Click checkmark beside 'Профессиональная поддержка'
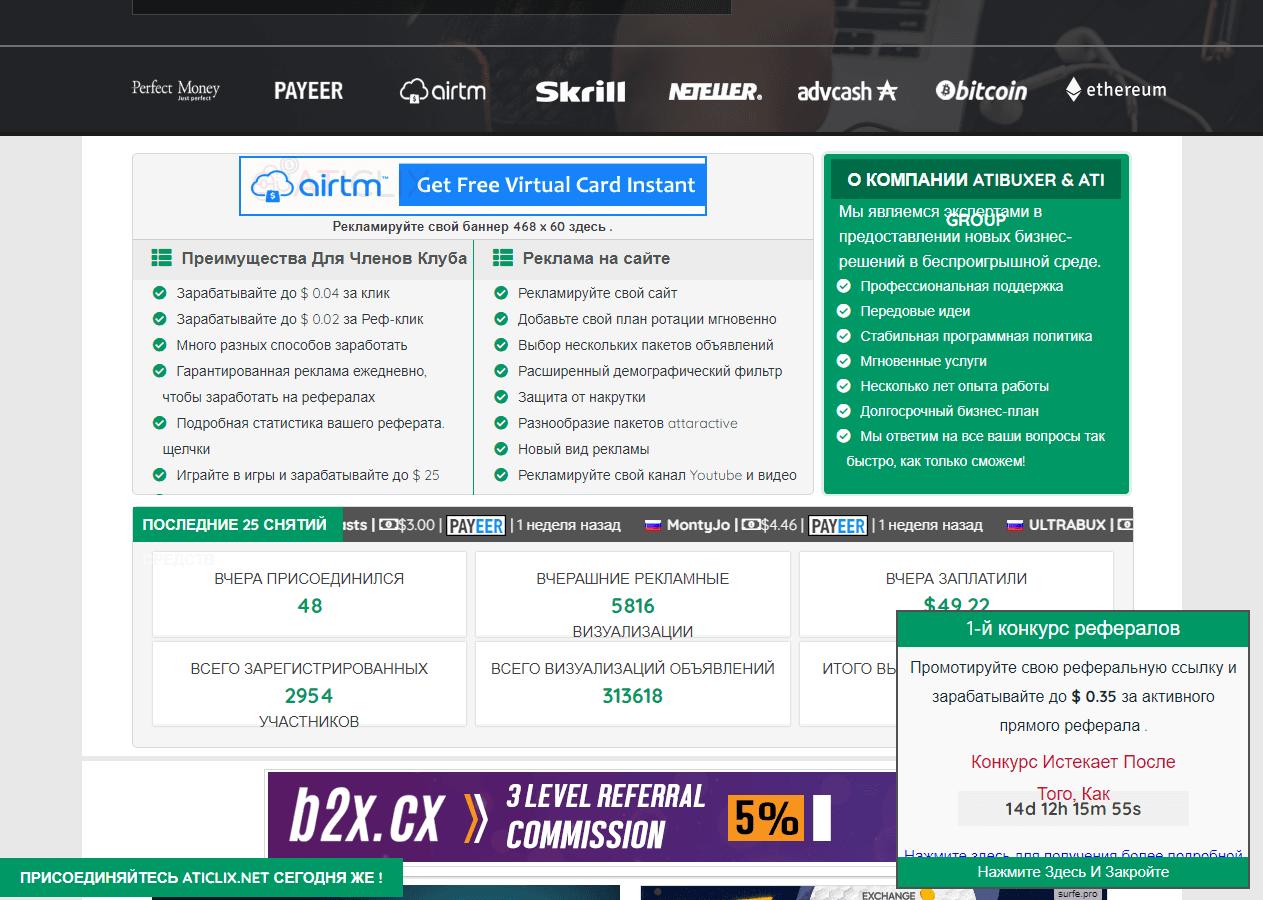This screenshot has height=900, width=1263. tap(843, 286)
